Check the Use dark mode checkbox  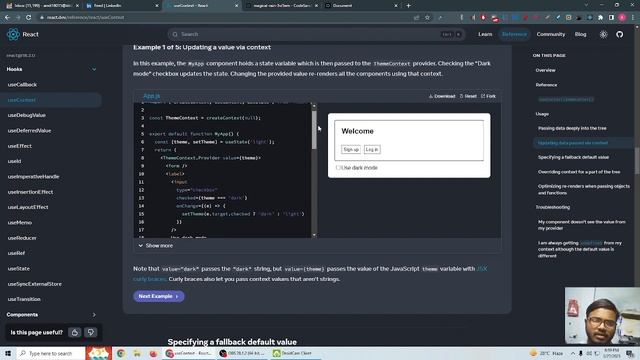(338, 168)
